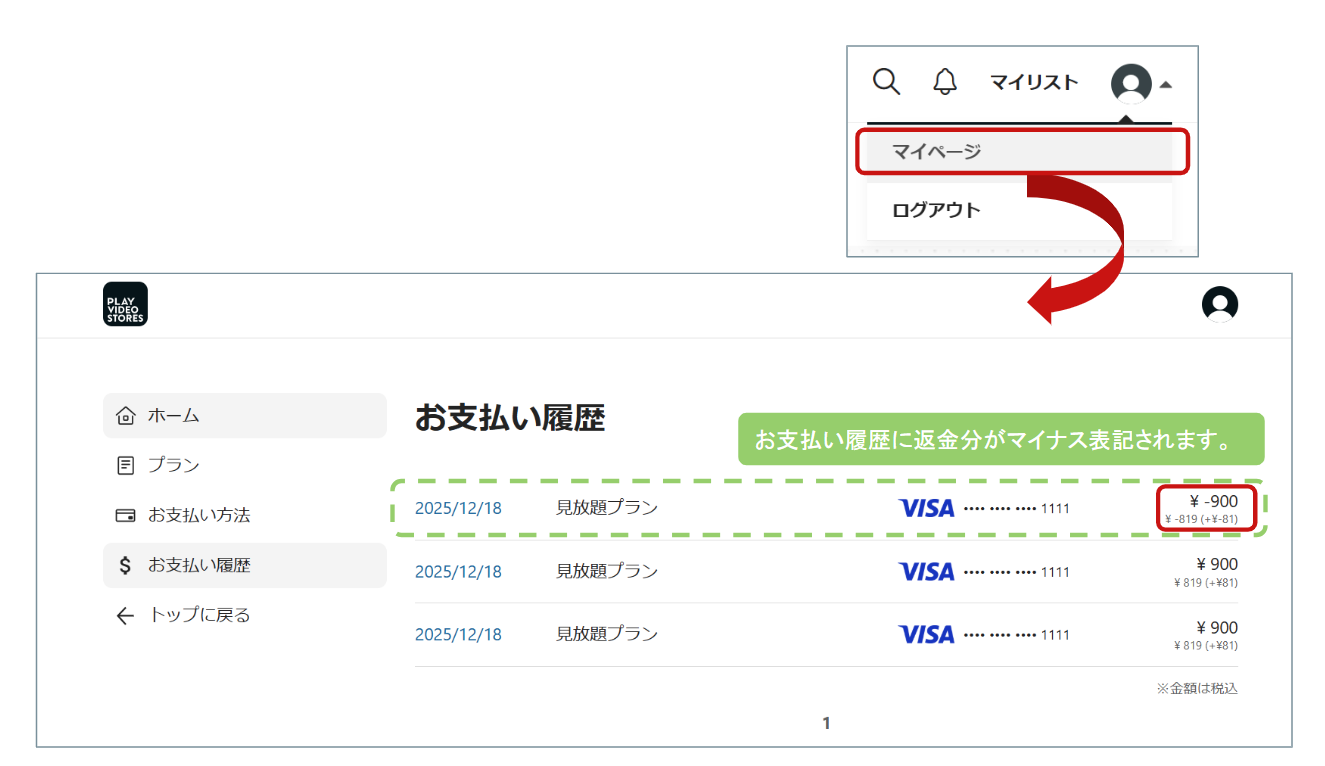Screen dimensions: 1325x766
Task: Click the search magnifier icon
Action: pos(886,82)
